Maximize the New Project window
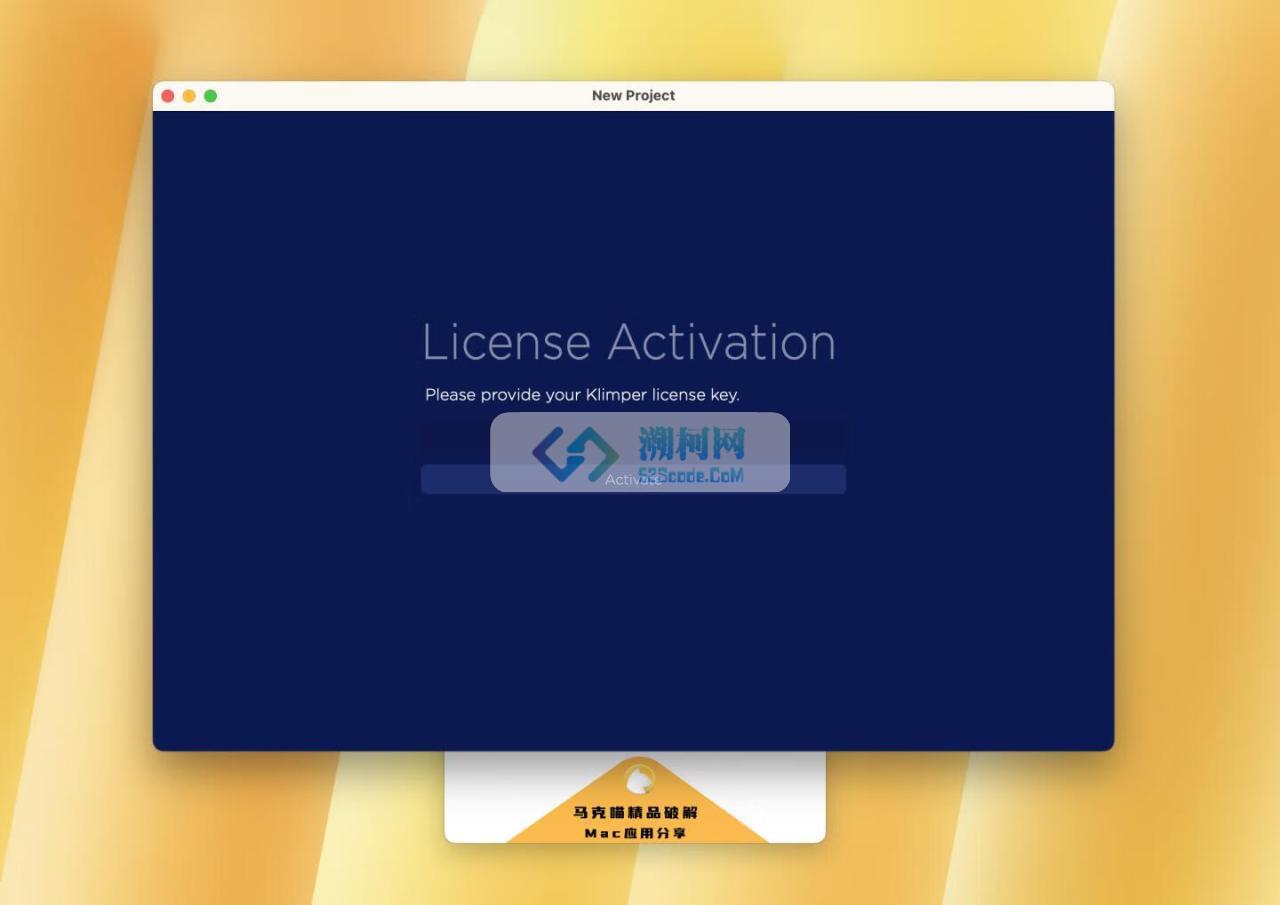 tap(210, 96)
